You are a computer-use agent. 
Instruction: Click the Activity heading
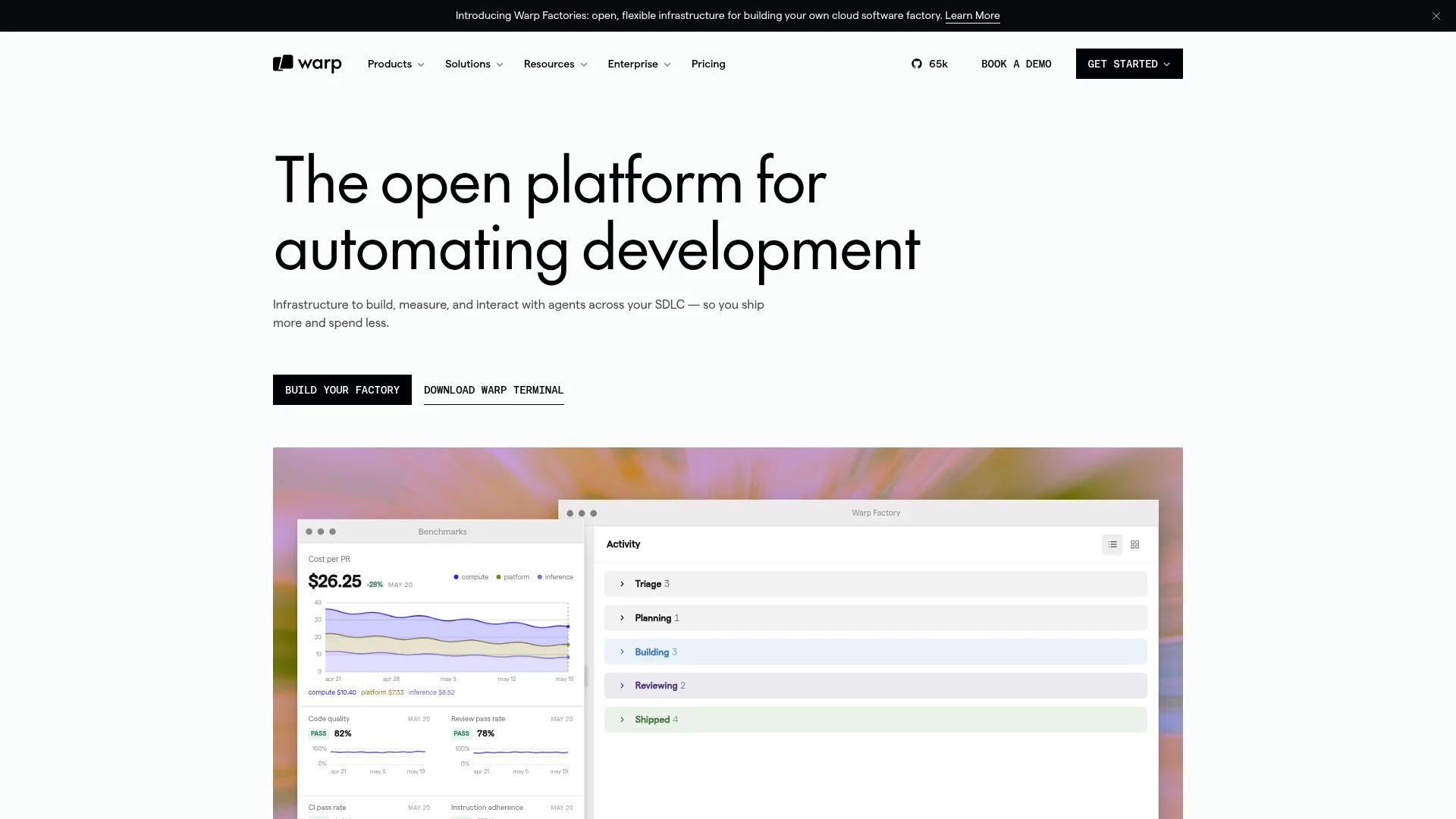[x=623, y=544]
